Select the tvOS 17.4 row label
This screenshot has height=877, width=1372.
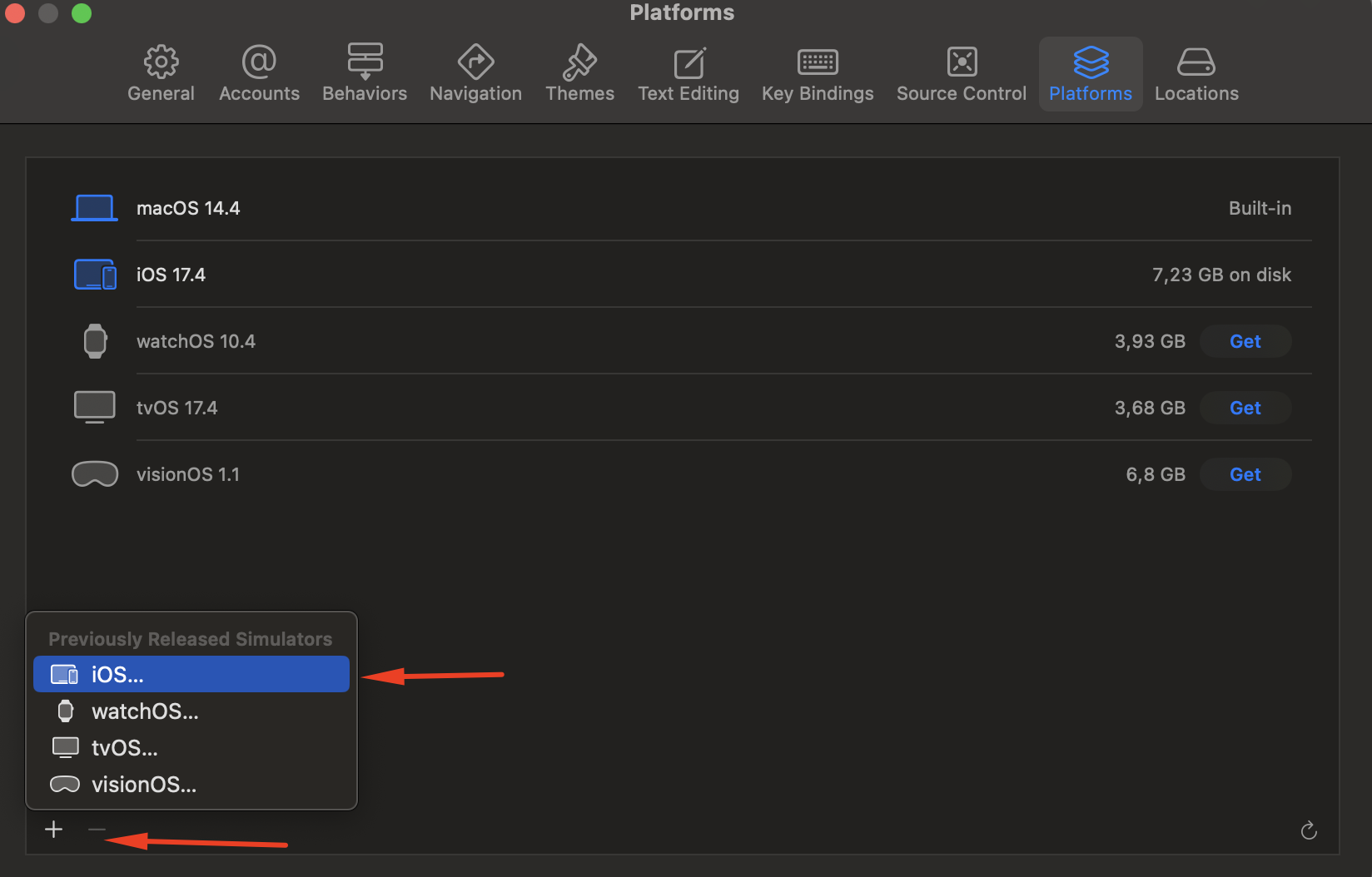[176, 408]
